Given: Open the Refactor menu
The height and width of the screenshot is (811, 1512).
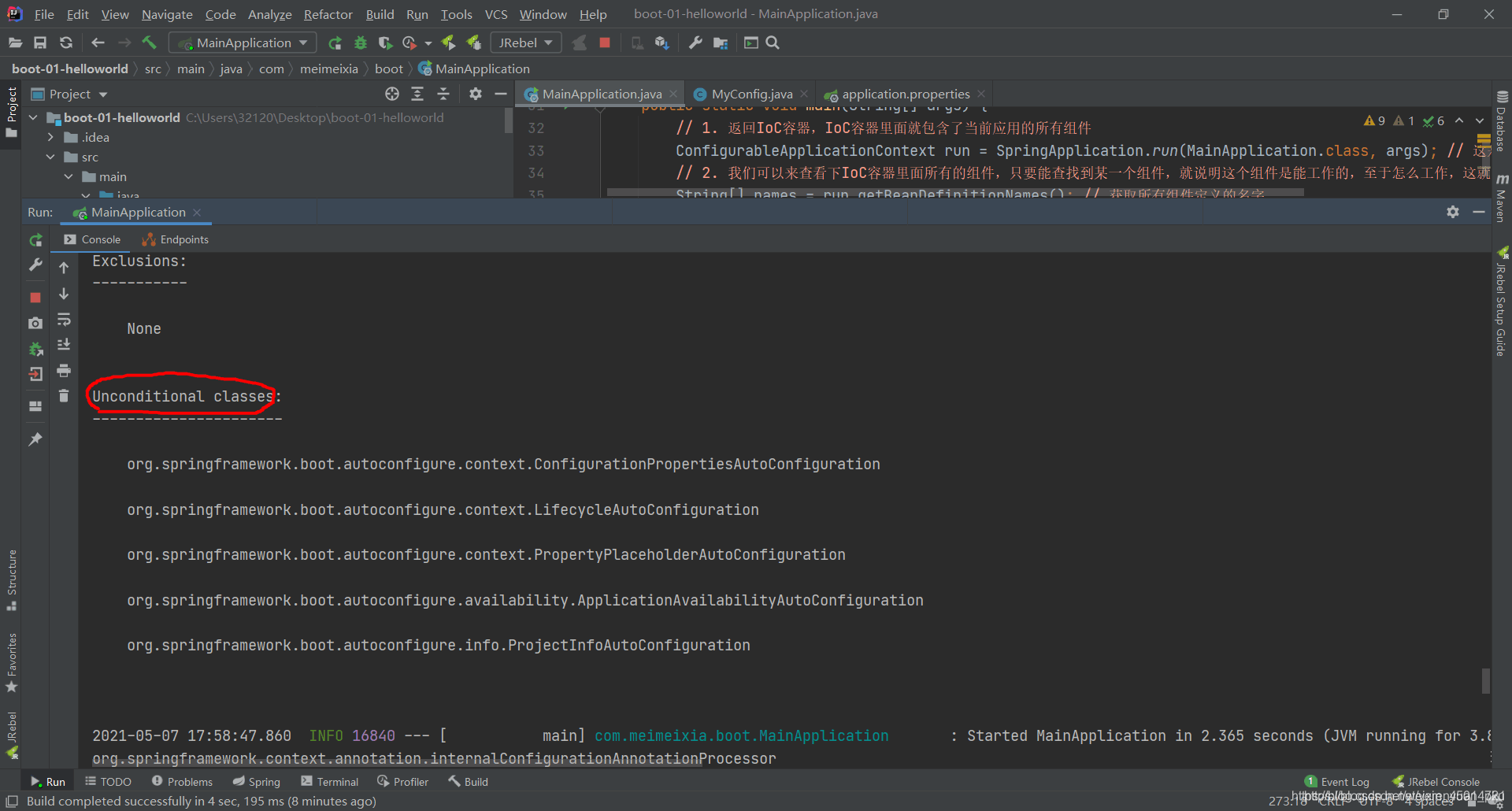Looking at the screenshot, I should tap(328, 14).
